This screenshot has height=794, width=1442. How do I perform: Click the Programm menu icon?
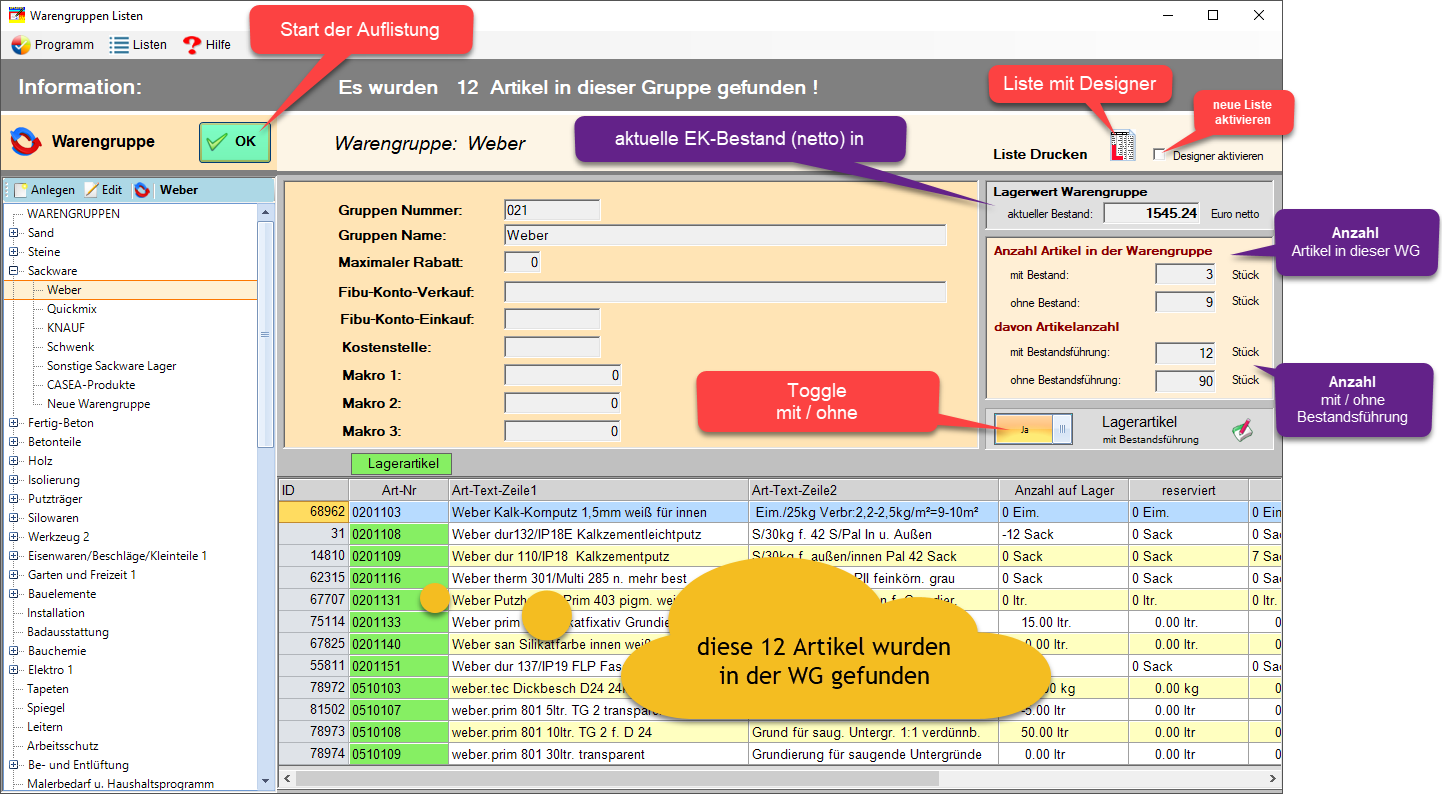[x=20, y=45]
